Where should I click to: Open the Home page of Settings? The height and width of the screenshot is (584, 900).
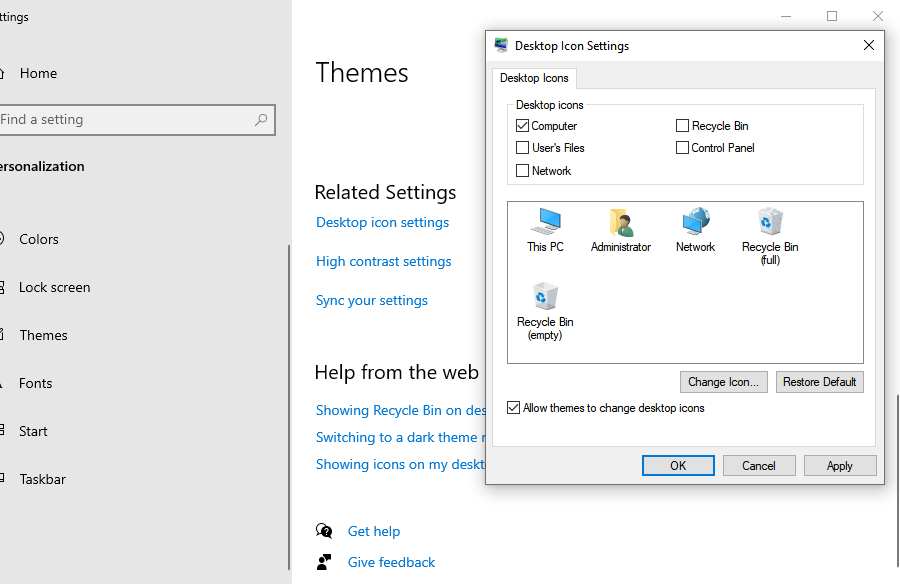[x=38, y=73]
